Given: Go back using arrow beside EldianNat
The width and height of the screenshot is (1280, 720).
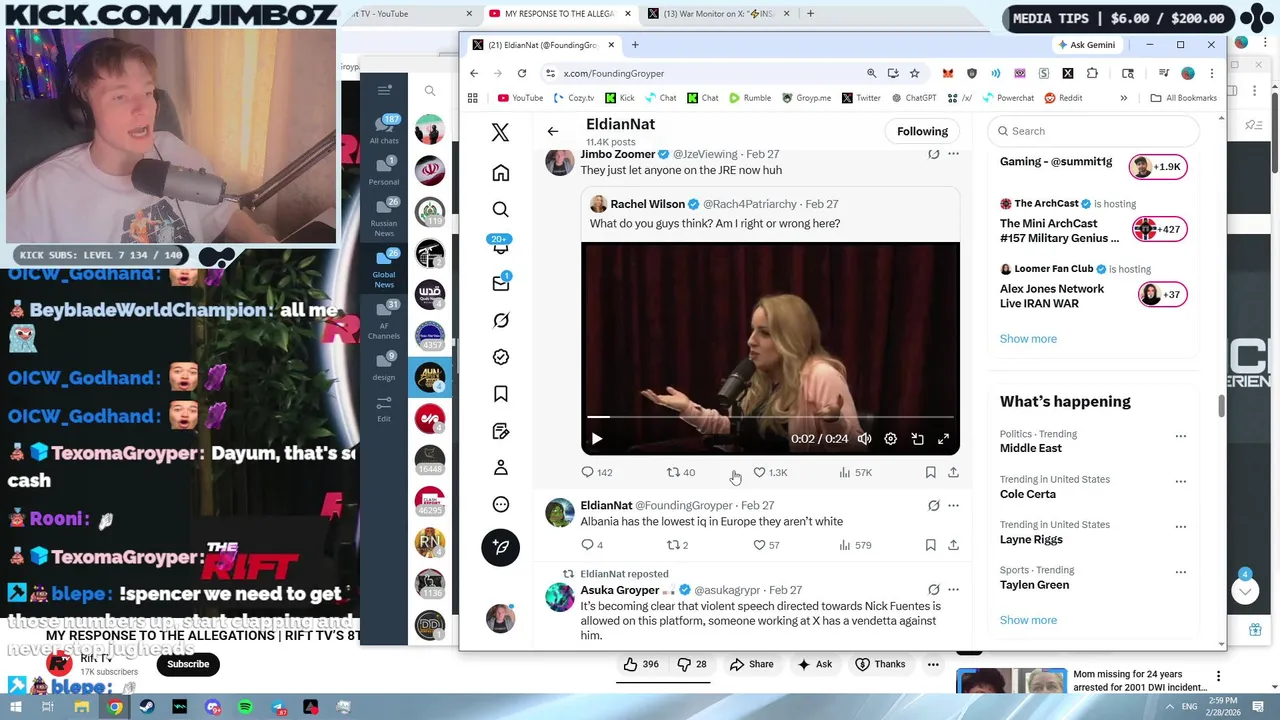Looking at the screenshot, I should (553, 131).
